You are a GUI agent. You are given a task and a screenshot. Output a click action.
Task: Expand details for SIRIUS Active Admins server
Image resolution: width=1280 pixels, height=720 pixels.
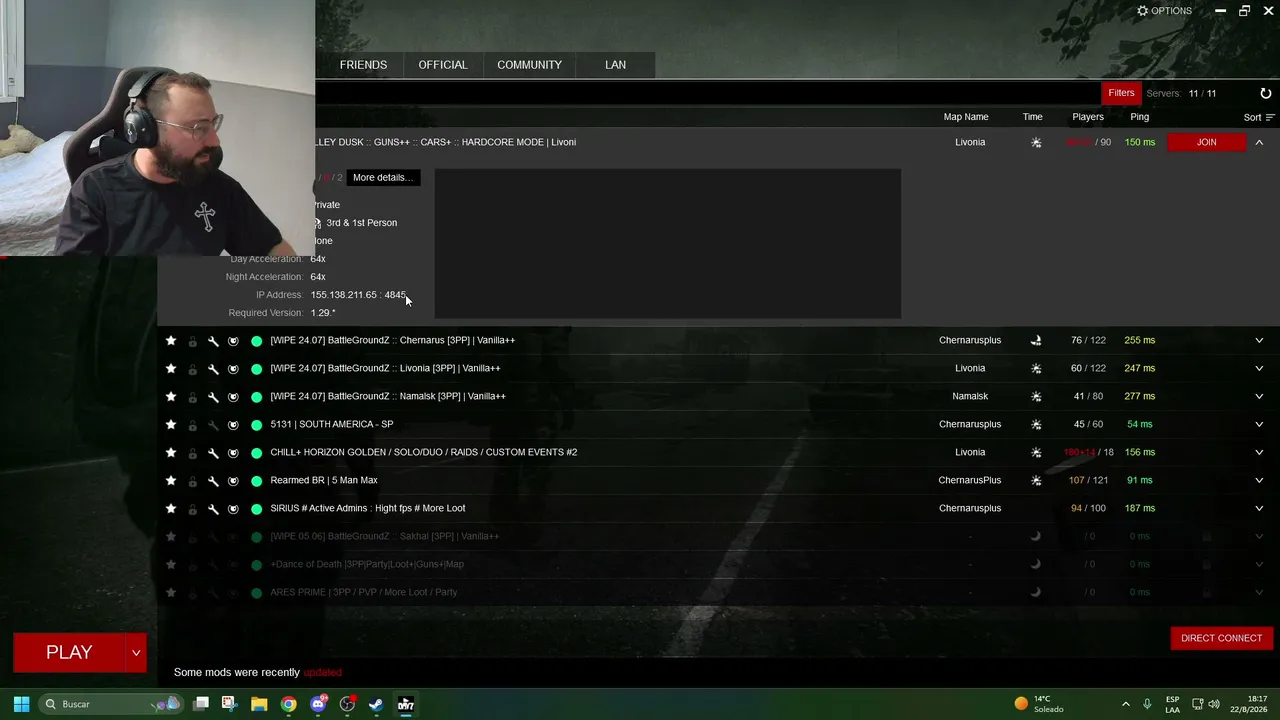click(x=1259, y=508)
